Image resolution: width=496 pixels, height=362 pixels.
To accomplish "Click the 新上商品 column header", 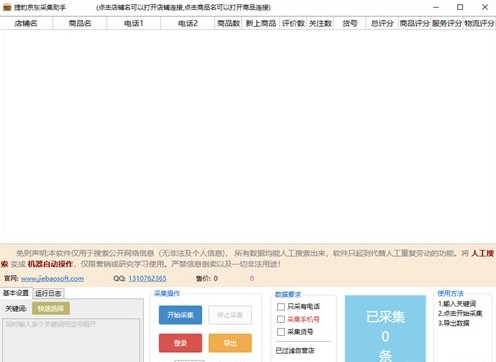I will point(261,23).
